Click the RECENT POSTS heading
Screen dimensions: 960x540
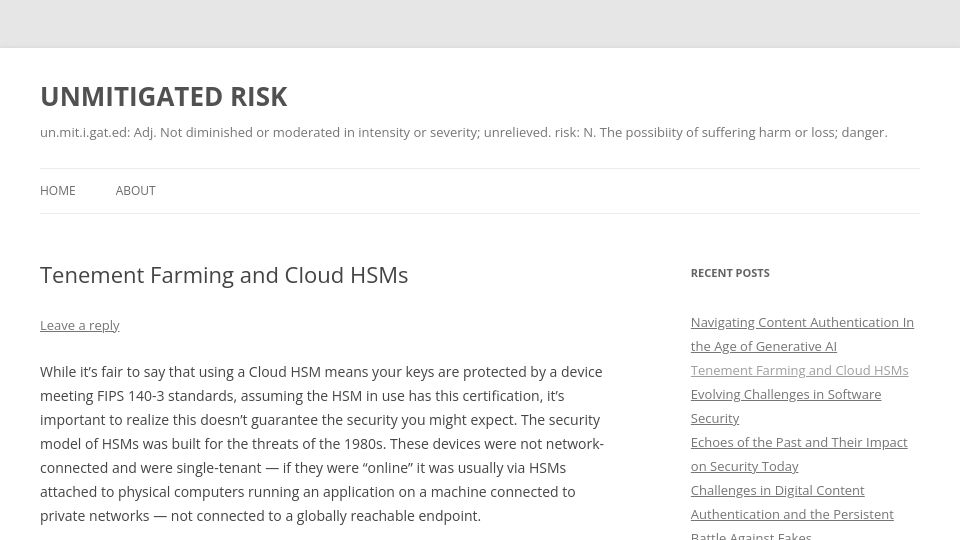(730, 273)
